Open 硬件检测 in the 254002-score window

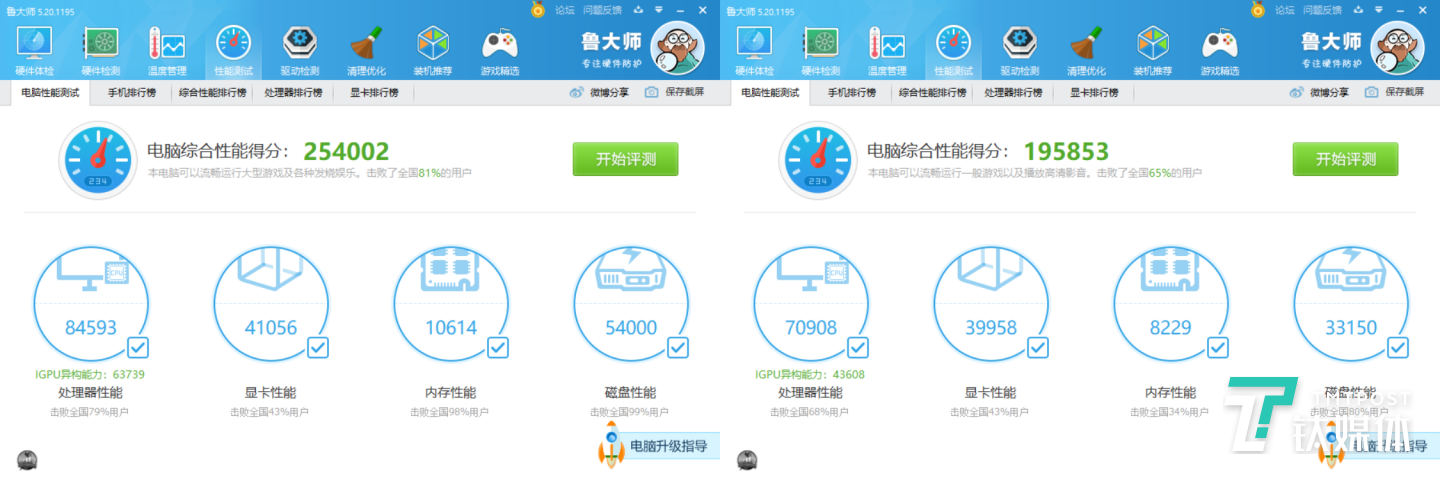coord(101,50)
